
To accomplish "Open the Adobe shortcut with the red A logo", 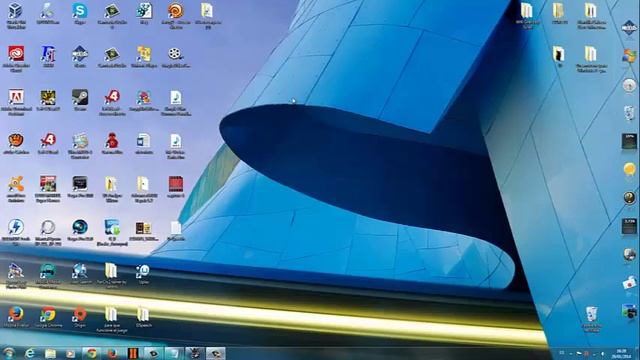I will (x=16, y=102).
